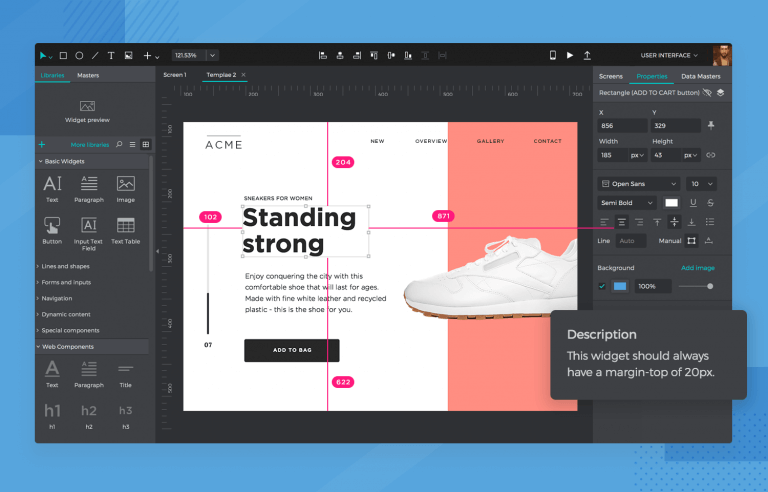Image resolution: width=768 pixels, height=492 pixels.
Task: Select the Text Table widget
Action: click(125, 230)
